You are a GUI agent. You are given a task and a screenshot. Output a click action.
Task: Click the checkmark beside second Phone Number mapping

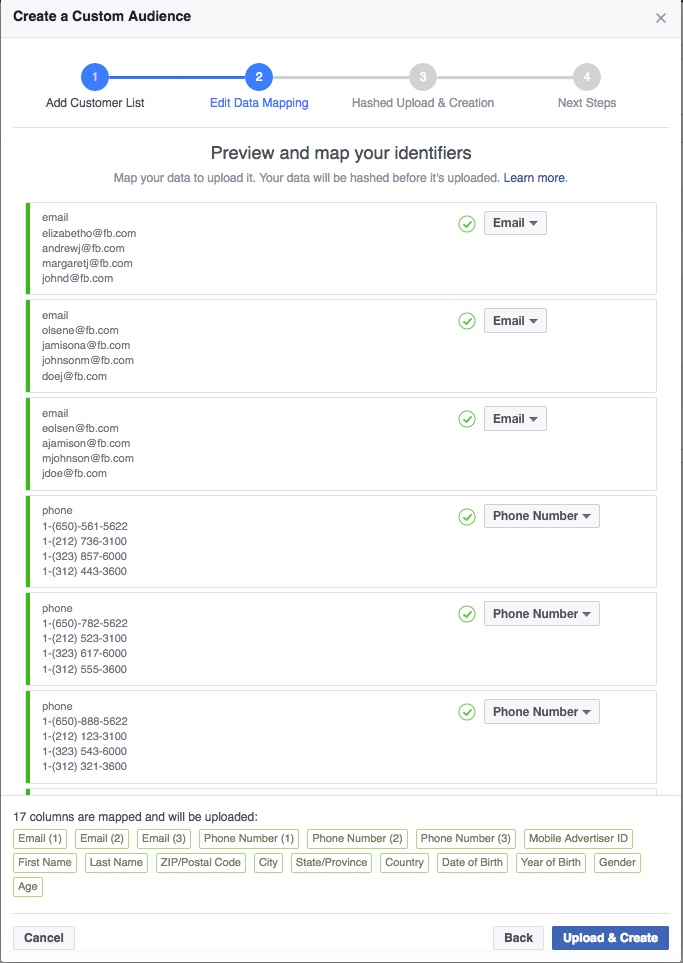[x=466, y=614]
